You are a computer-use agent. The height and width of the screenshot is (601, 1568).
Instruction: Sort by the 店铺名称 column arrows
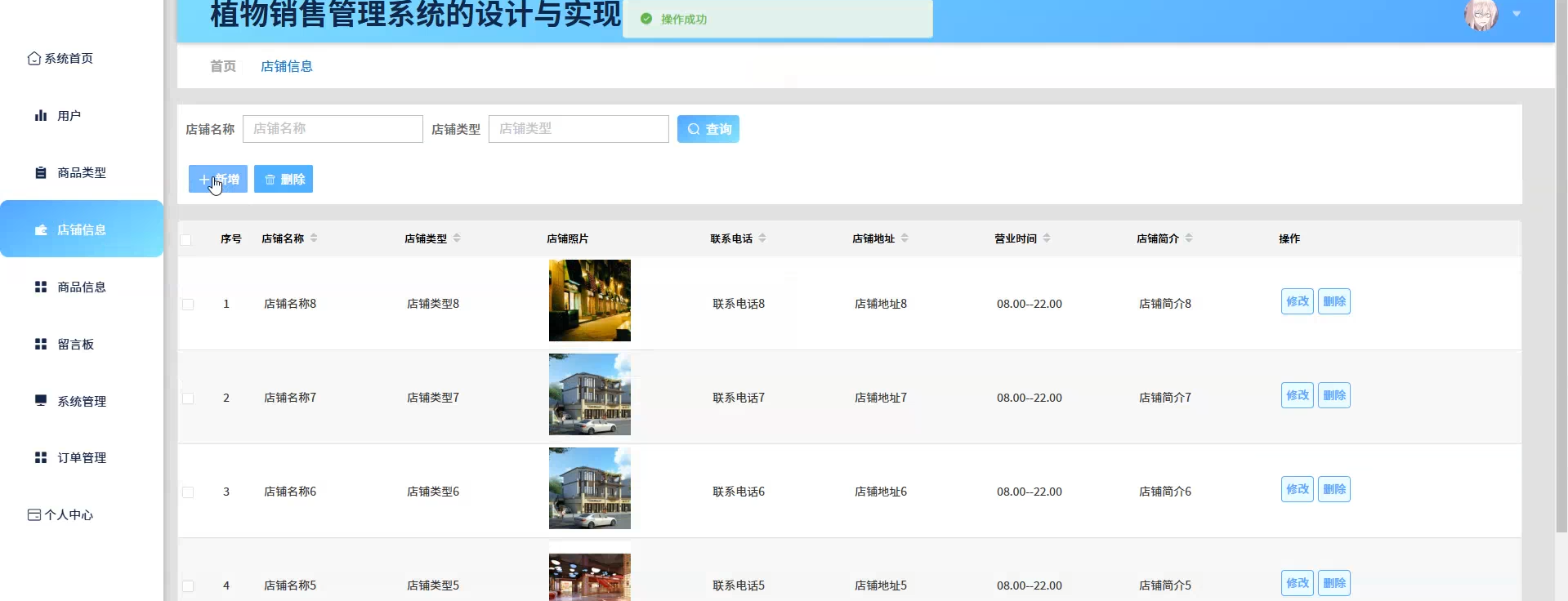tap(314, 238)
